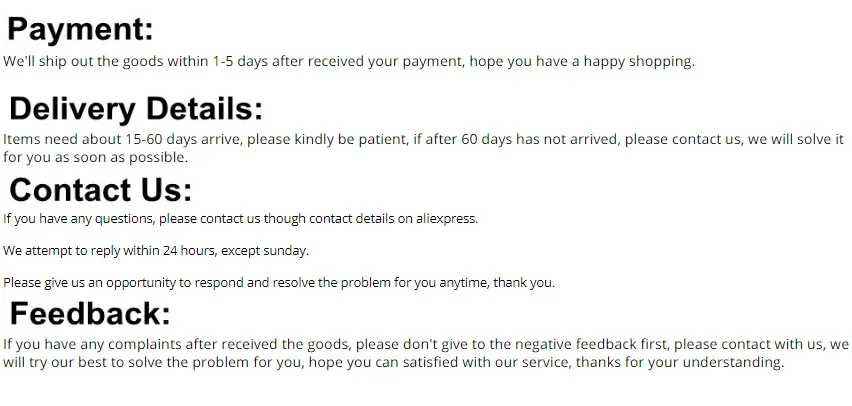Click the Contact Us heading

tap(100, 189)
